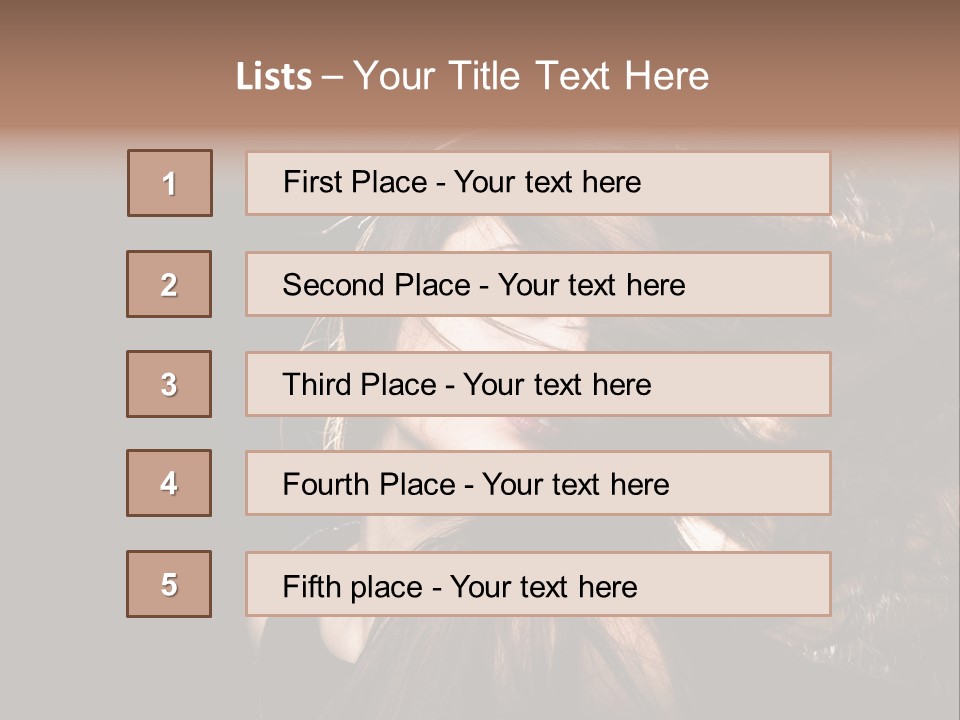Select the number 4 square

coord(169,483)
